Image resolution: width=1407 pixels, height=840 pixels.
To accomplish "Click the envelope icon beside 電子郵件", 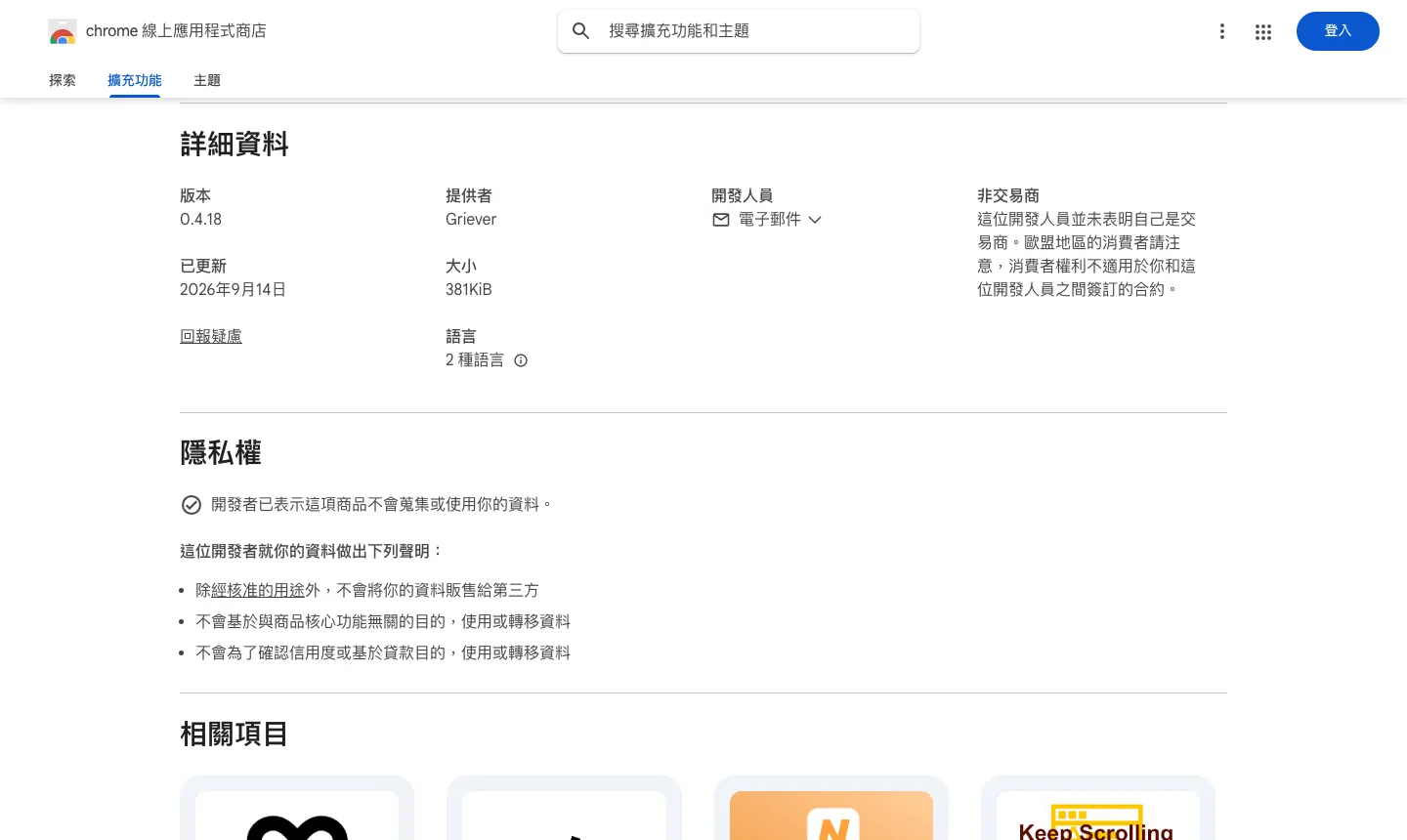I will 721,220.
